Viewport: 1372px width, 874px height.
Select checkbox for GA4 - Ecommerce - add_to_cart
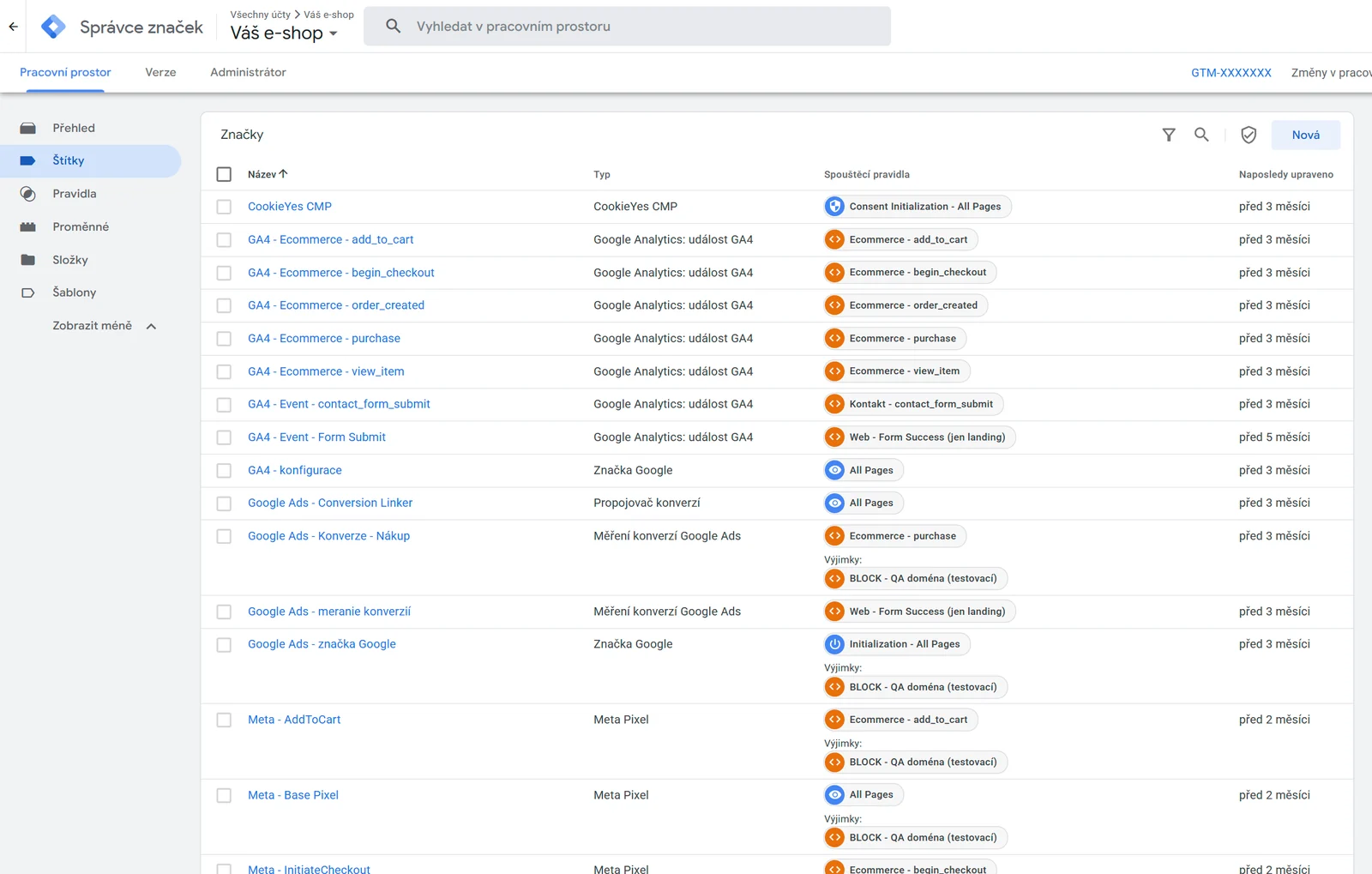(x=224, y=239)
